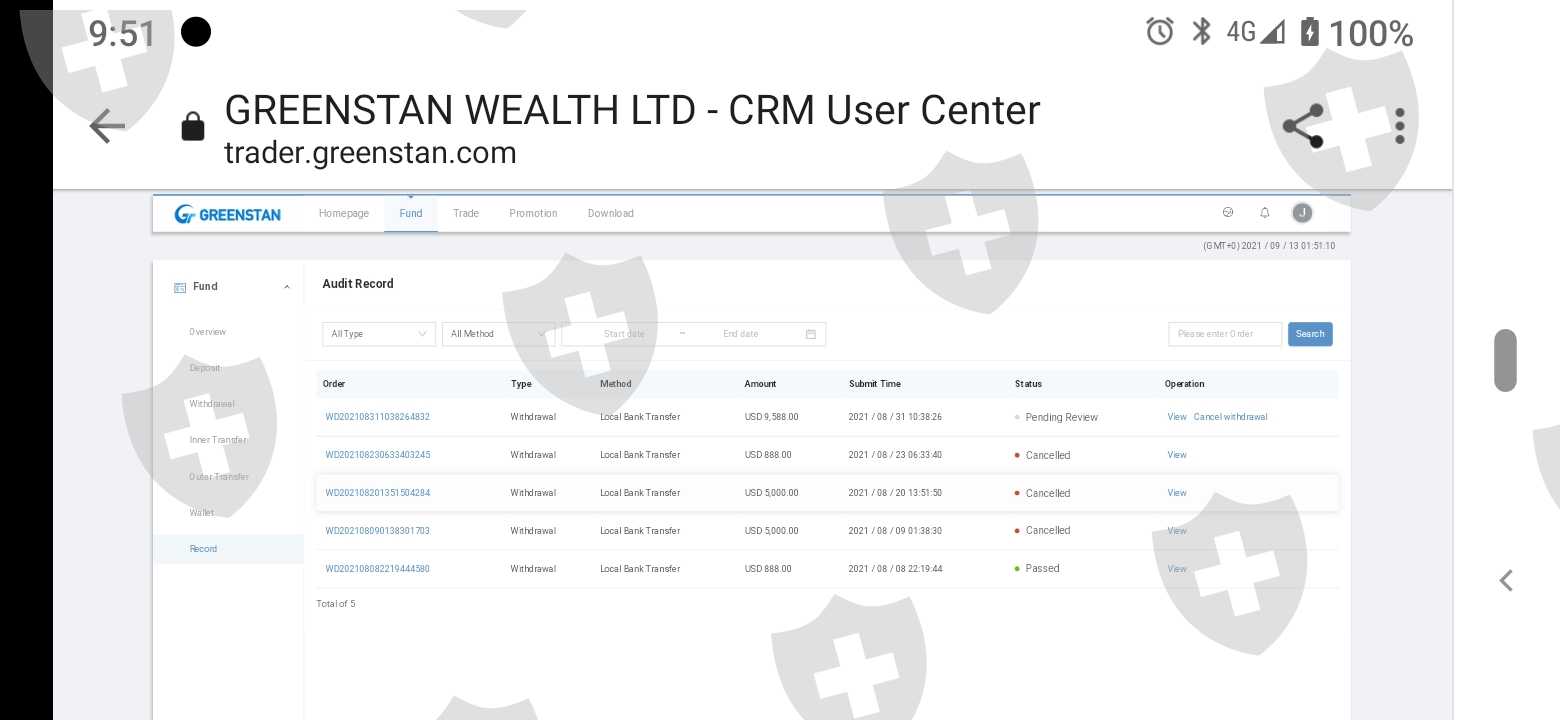
Task: View the order submitted 2021/08/09
Action: [x=1177, y=531]
